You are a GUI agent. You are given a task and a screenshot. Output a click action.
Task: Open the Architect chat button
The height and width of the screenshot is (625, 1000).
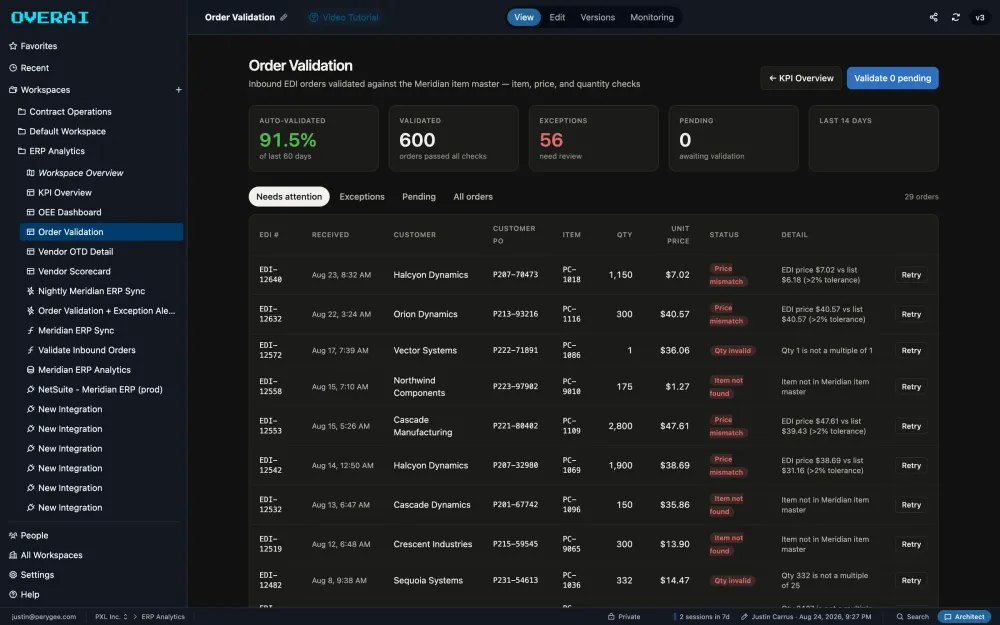[x=964, y=617]
